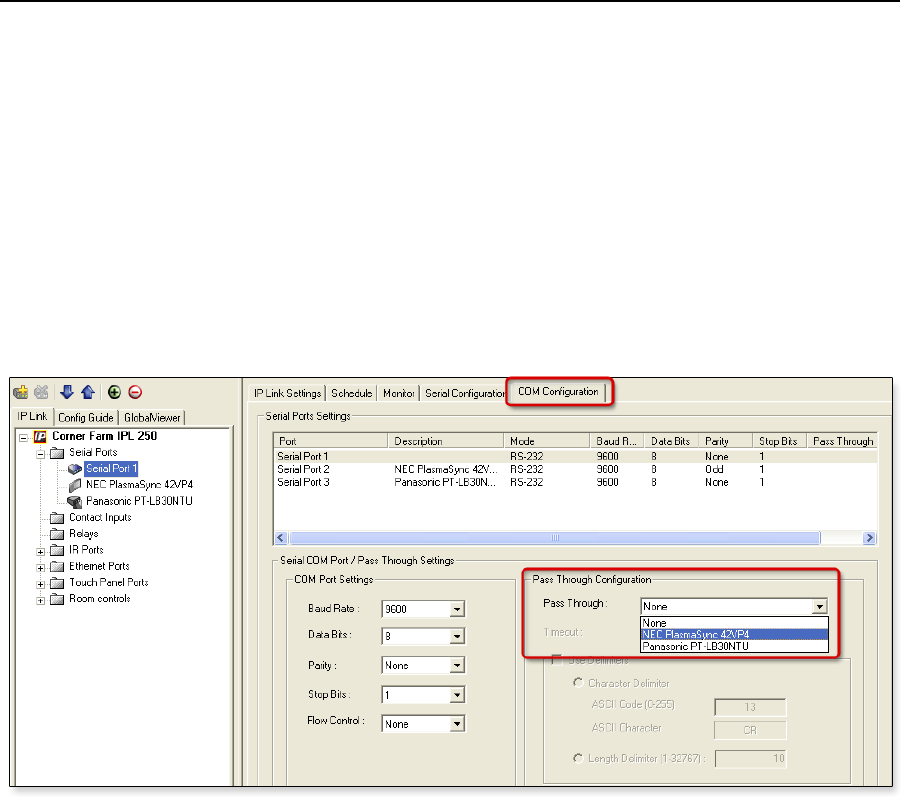
Task: Select the Contact Inputs folder
Action: 99,517
